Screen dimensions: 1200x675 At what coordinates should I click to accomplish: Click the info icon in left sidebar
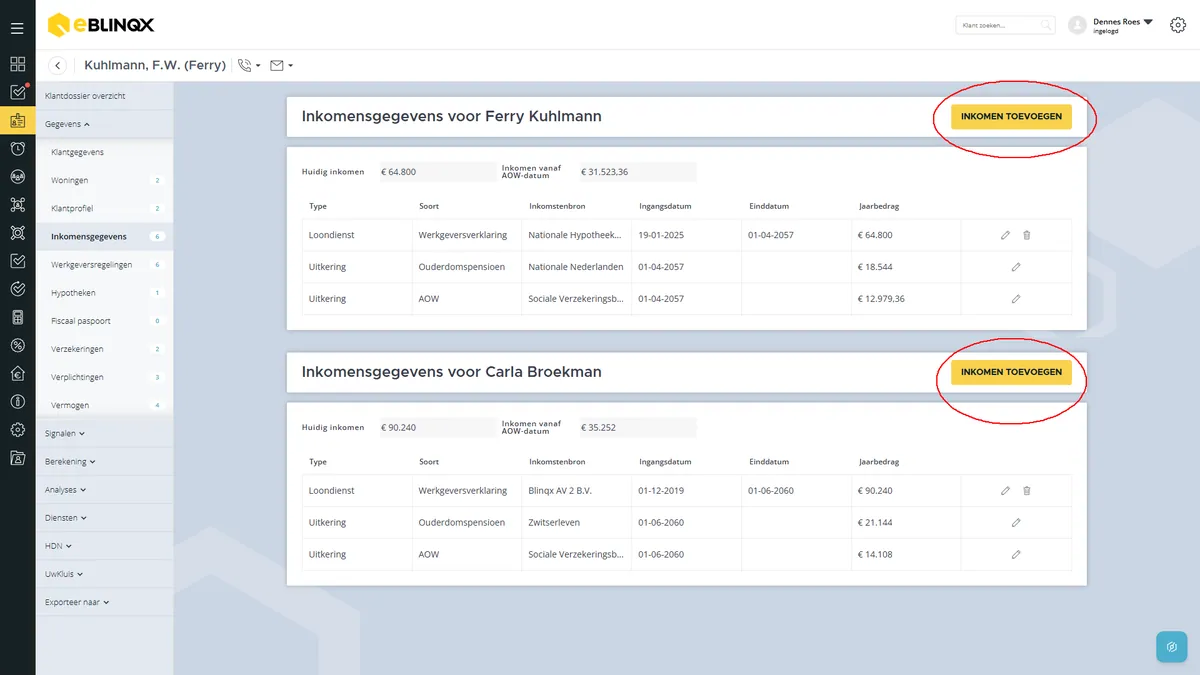[17, 401]
